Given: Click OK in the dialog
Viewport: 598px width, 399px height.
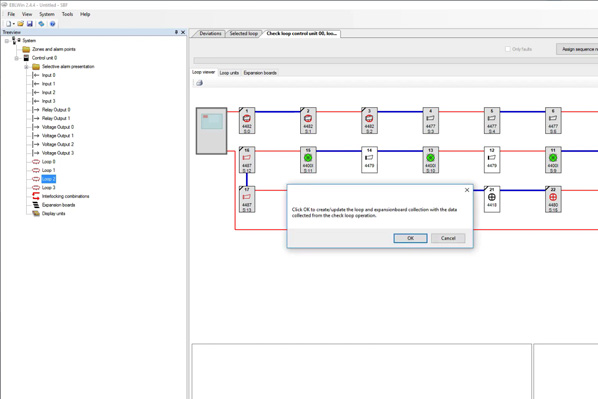Looking at the screenshot, I should [x=410, y=238].
